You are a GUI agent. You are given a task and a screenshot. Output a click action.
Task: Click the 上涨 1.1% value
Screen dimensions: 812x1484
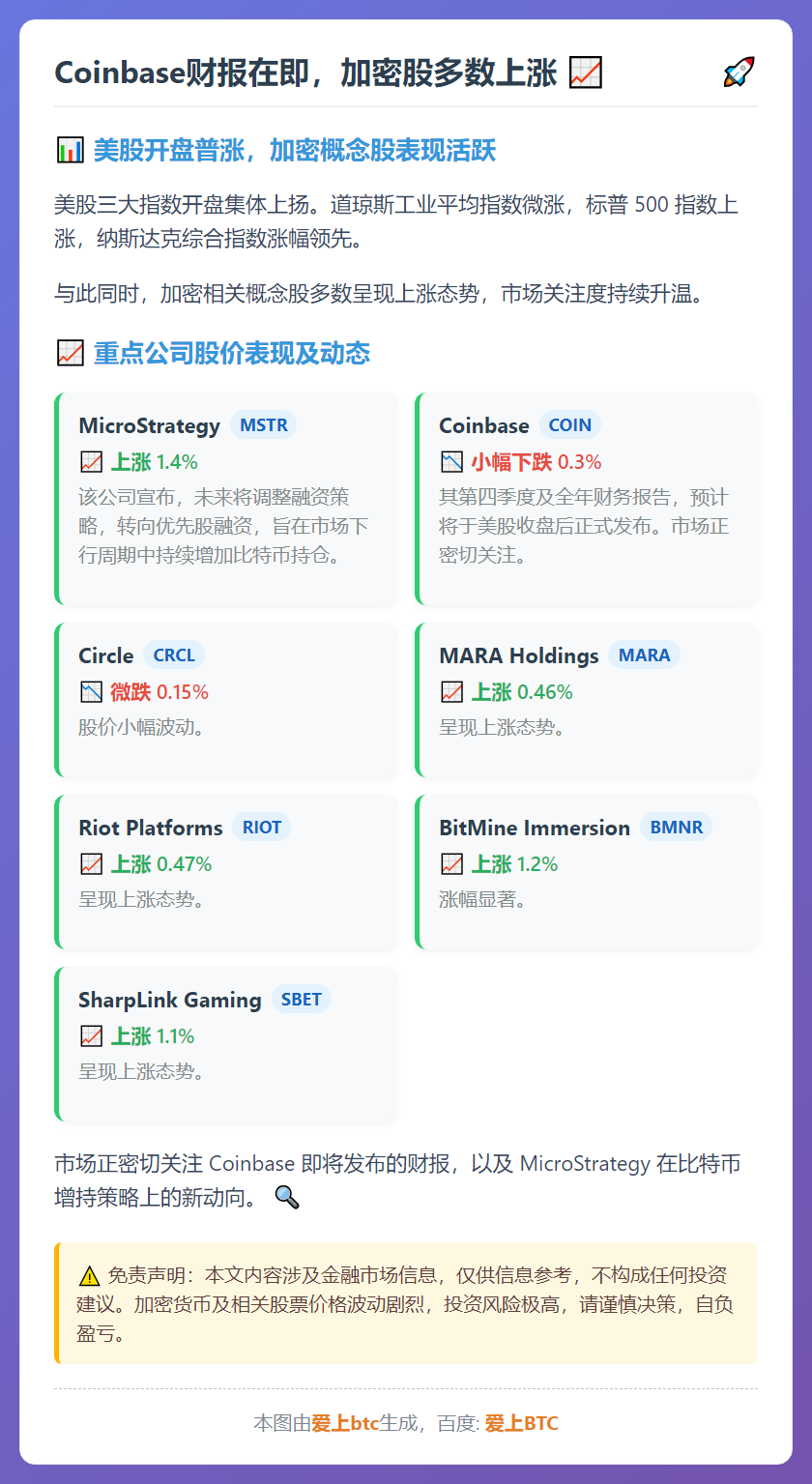153,1036
